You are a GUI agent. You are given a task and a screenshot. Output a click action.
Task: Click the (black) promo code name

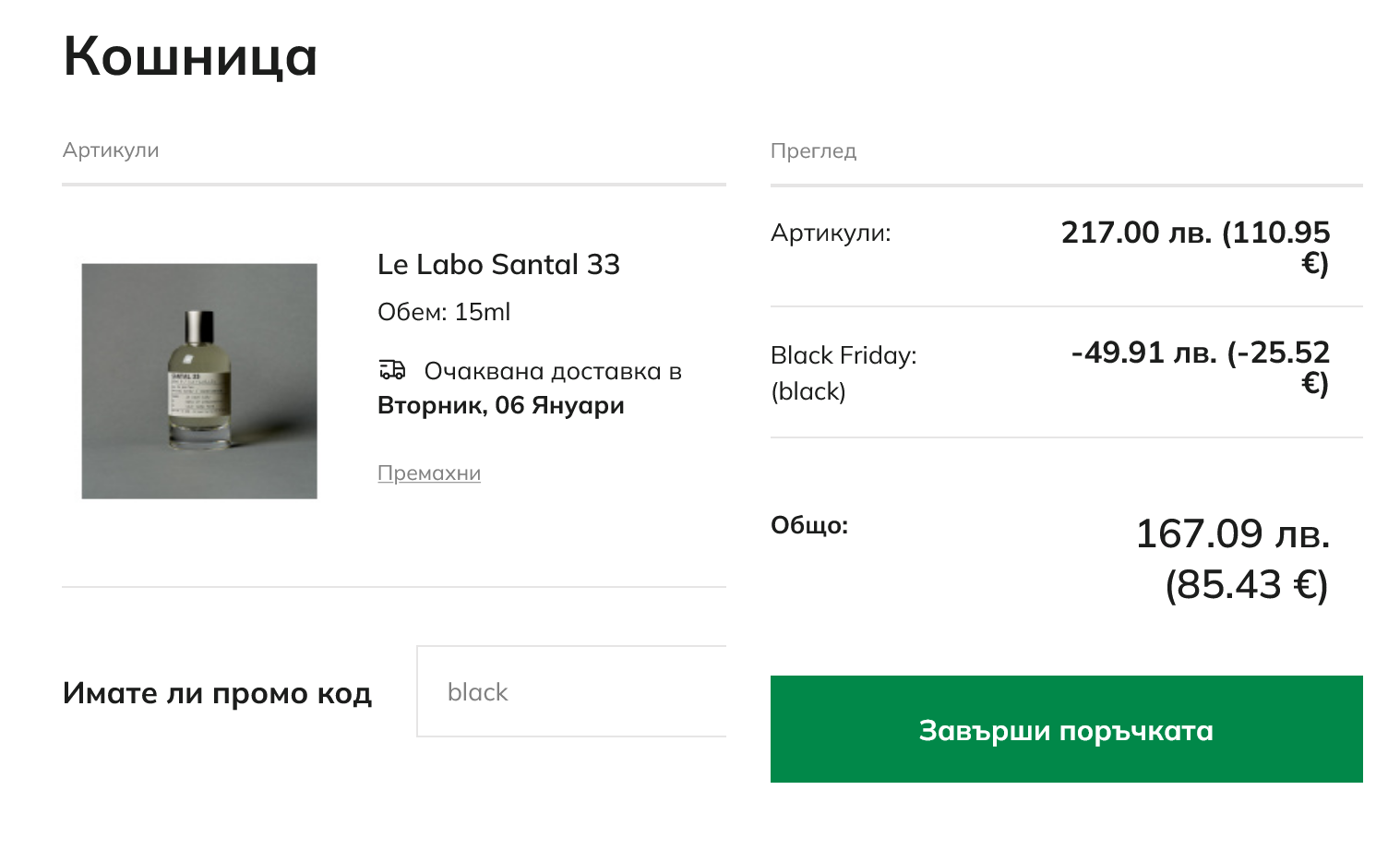(808, 391)
